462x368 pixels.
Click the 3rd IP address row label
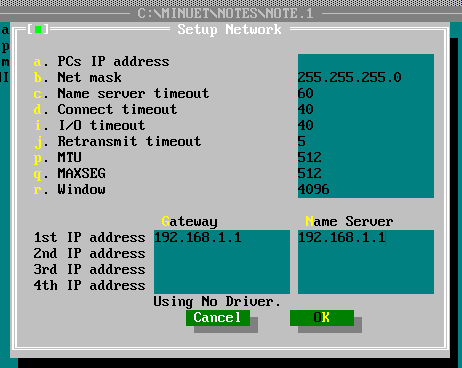89,270
